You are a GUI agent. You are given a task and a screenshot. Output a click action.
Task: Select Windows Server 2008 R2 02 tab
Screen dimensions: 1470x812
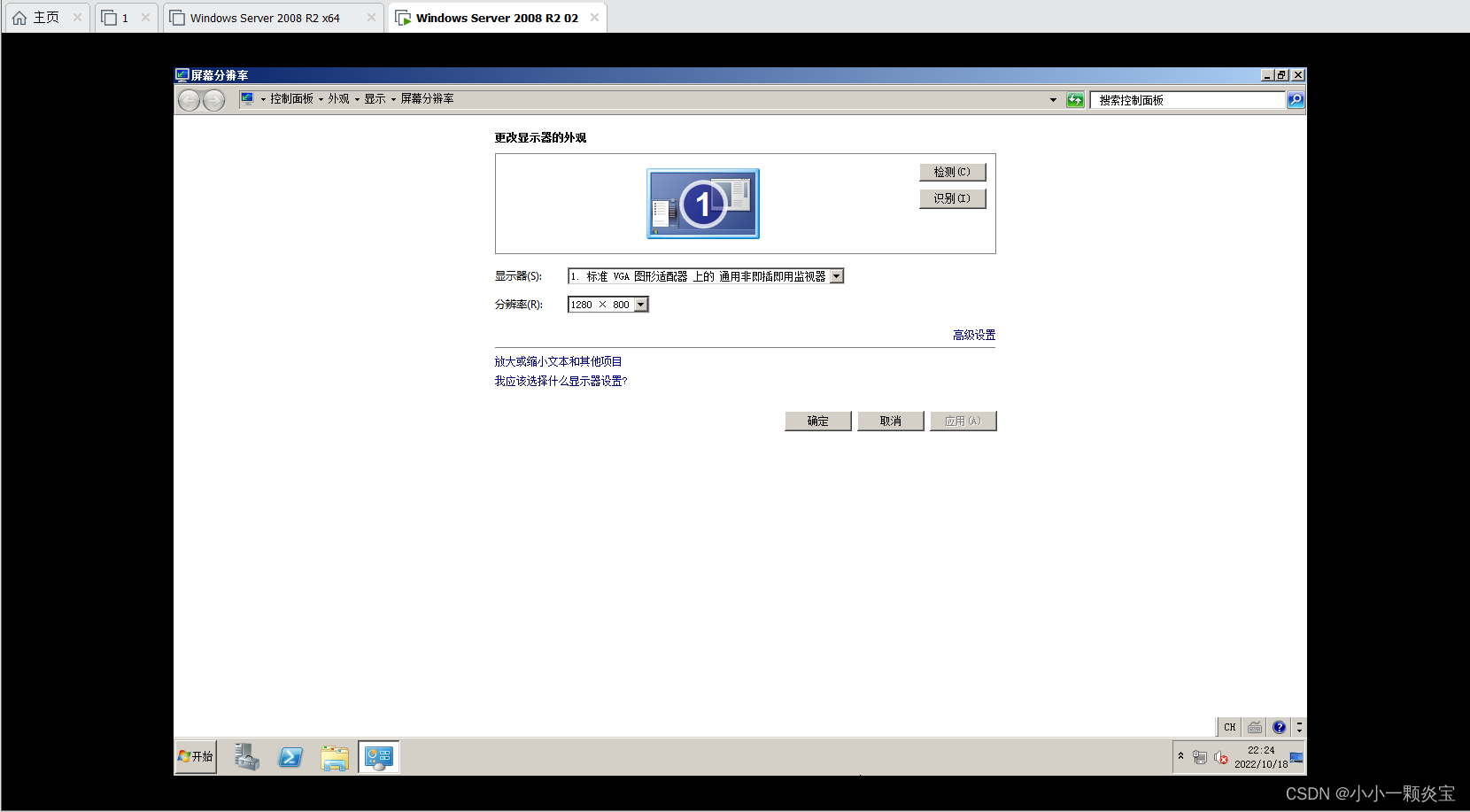[496, 18]
